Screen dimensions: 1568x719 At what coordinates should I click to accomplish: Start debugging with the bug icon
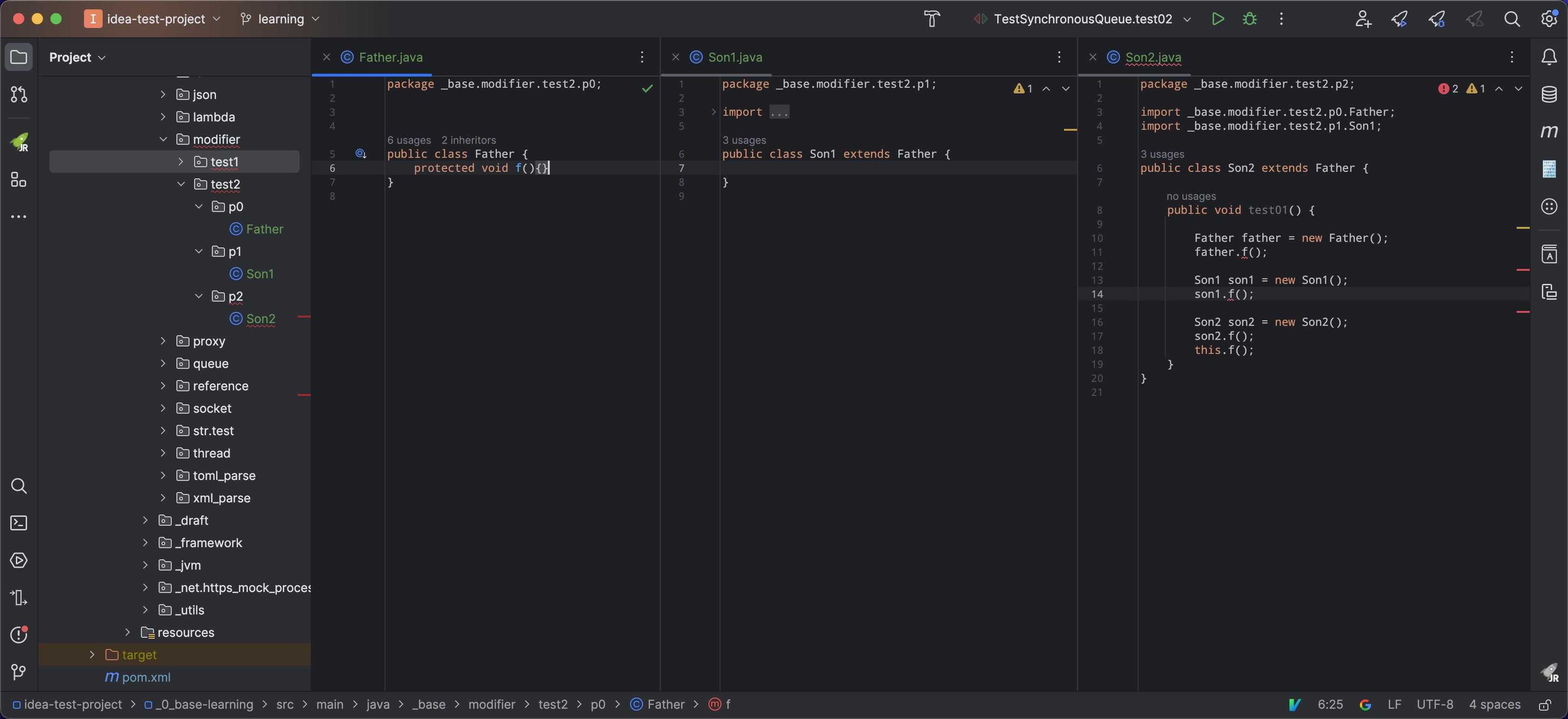[1249, 19]
